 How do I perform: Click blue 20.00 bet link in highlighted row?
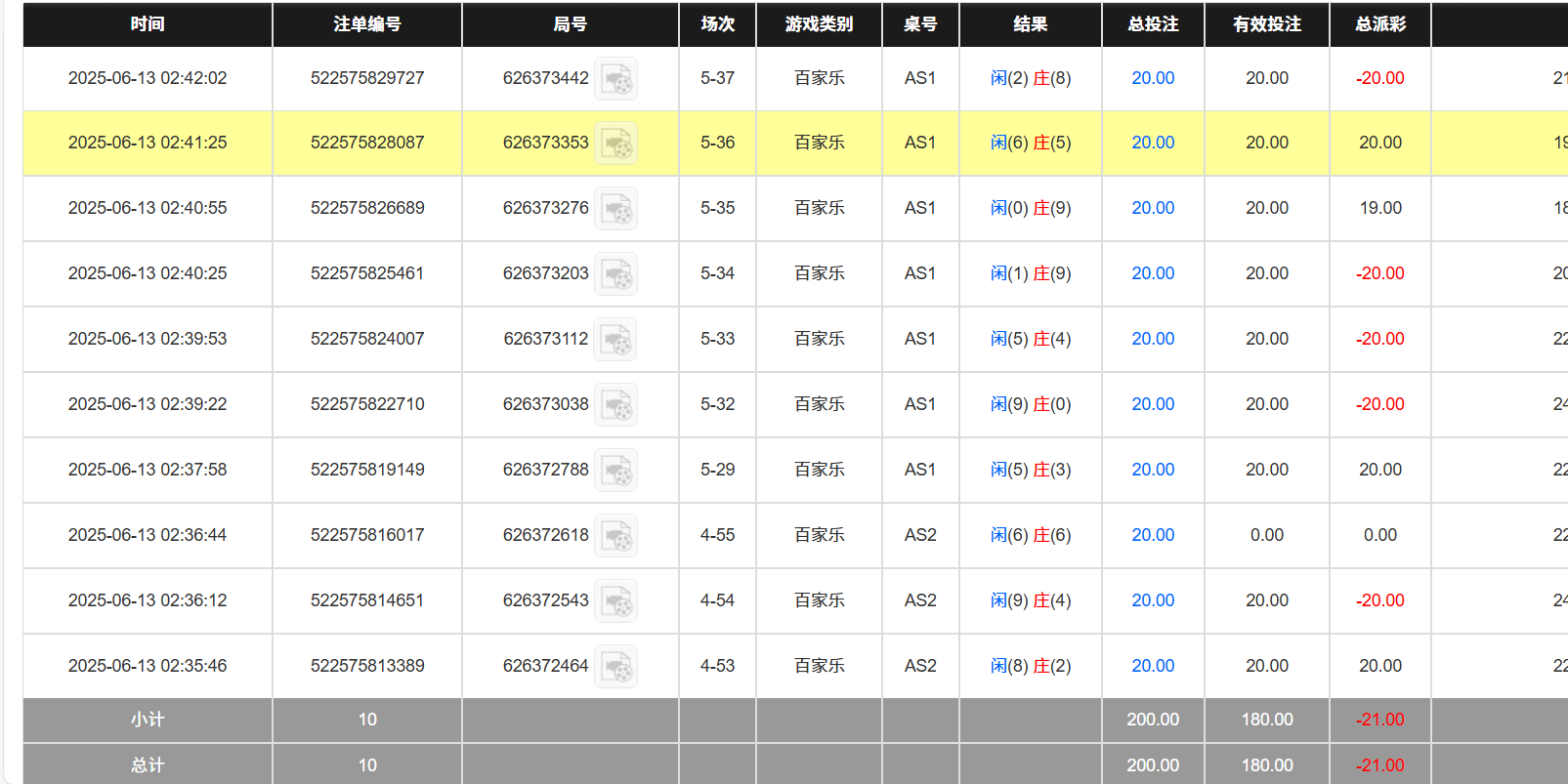pyautogui.click(x=1153, y=143)
